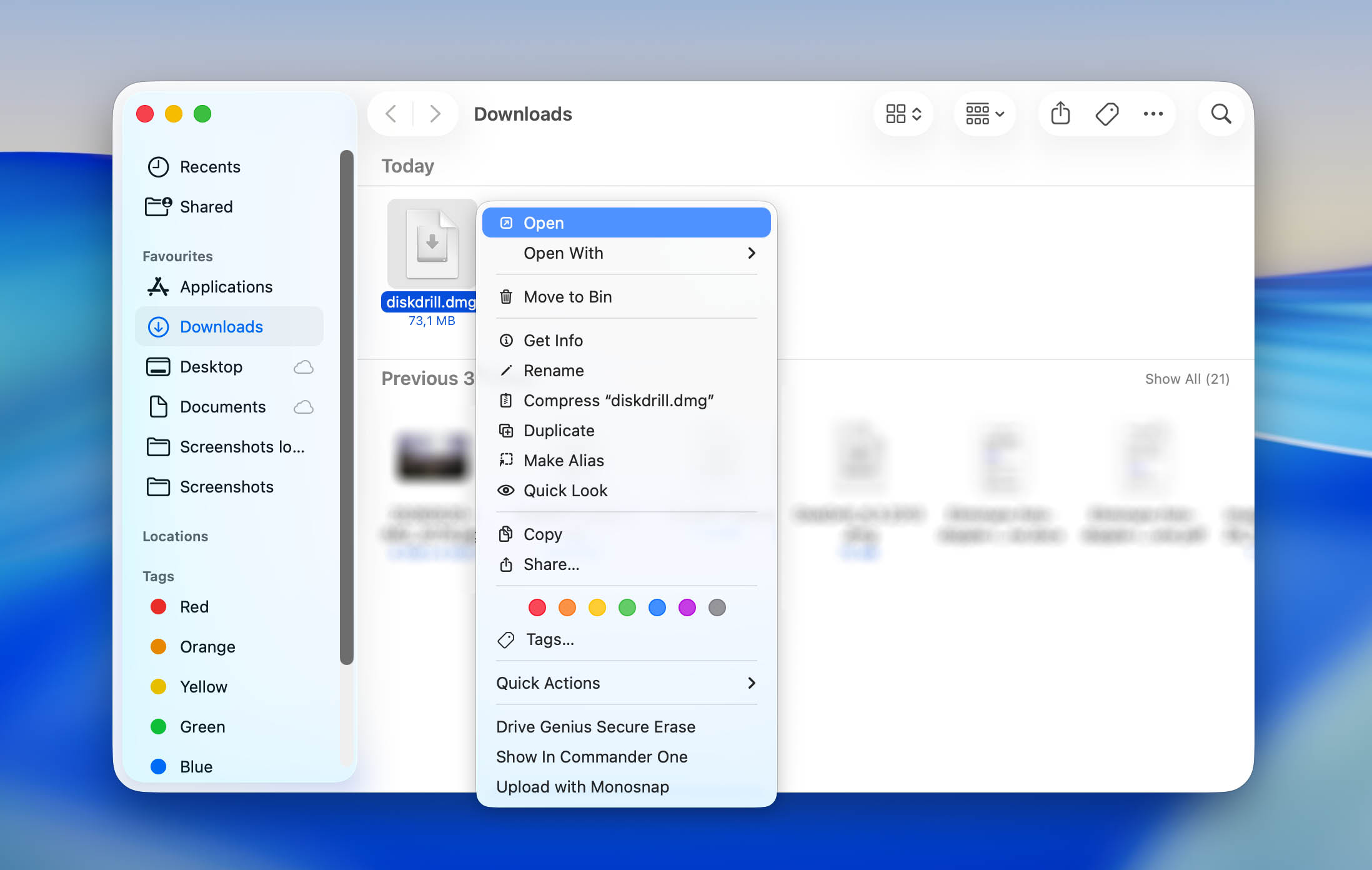Click the diskdrill.dmg file name label
1372x870 pixels.
[x=430, y=302]
